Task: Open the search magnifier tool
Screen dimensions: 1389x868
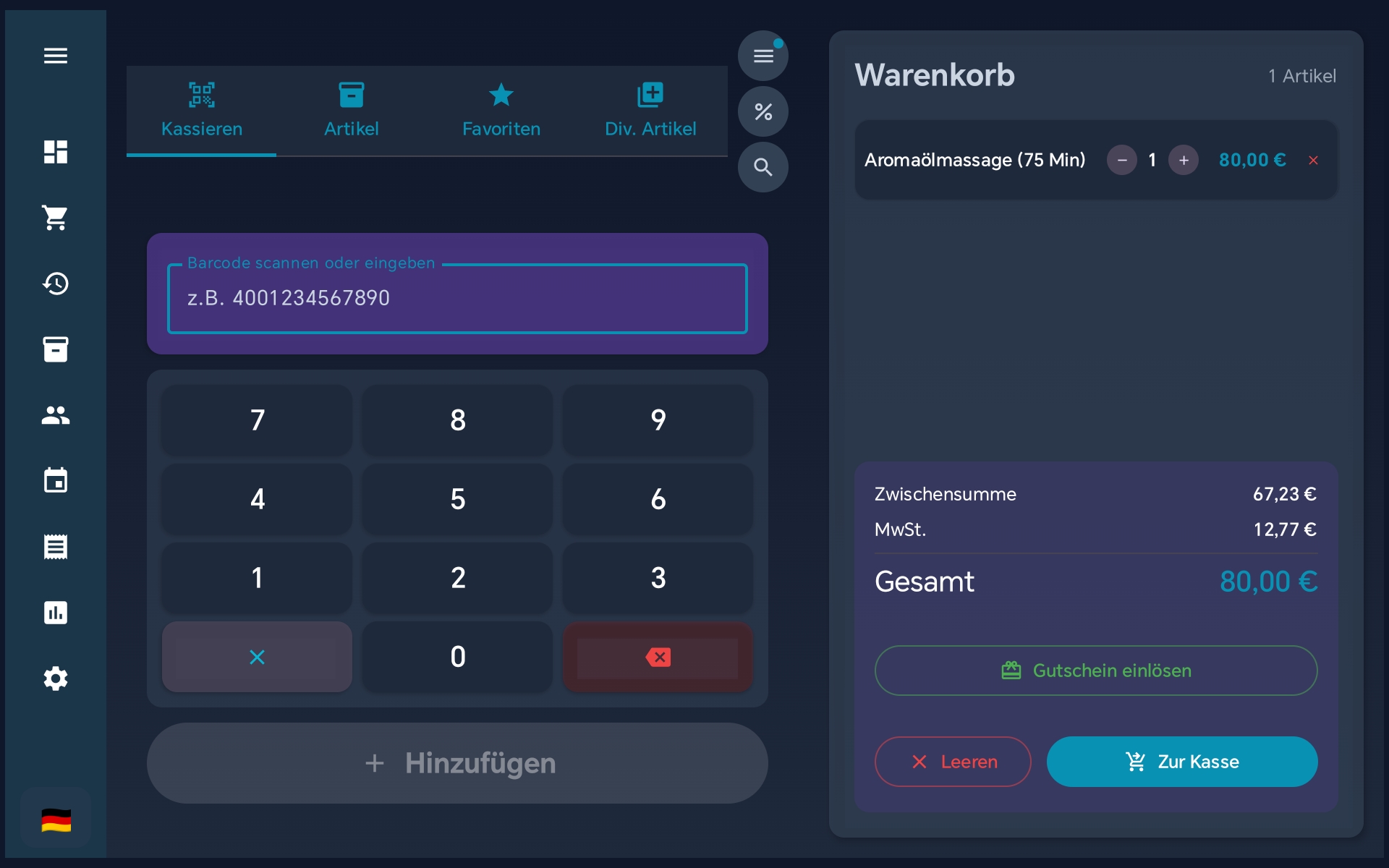Action: (763, 167)
